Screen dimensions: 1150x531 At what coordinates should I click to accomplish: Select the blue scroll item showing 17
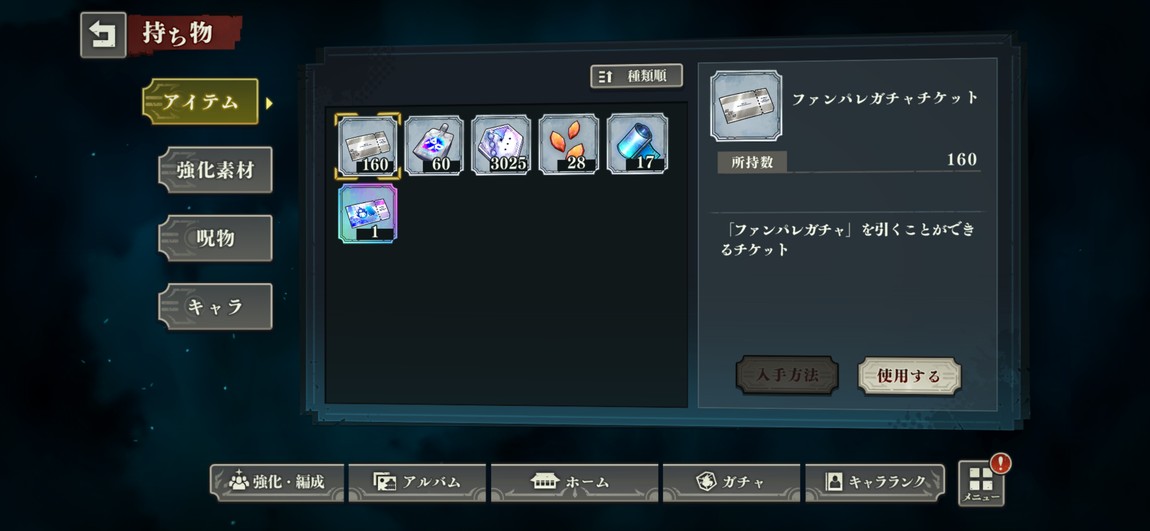[x=637, y=144]
